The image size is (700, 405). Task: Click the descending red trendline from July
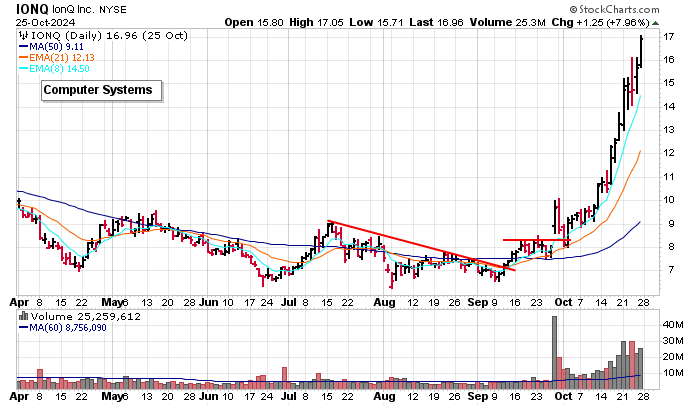click(x=421, y=246)
